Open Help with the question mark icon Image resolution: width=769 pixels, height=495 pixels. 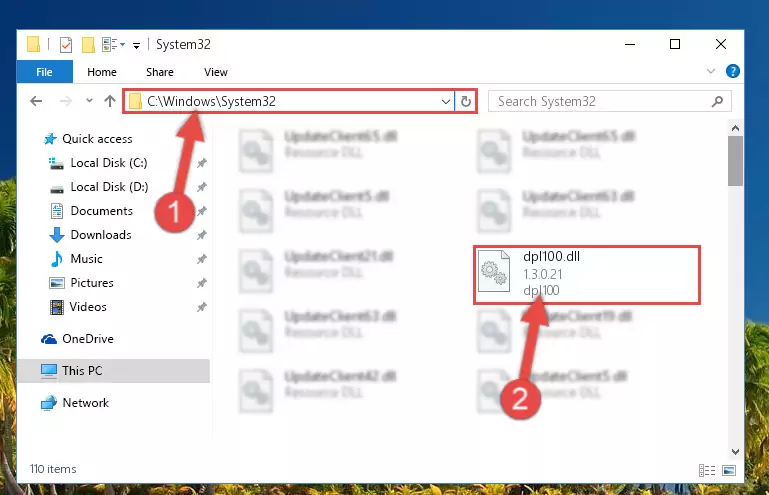click(733, 71)
